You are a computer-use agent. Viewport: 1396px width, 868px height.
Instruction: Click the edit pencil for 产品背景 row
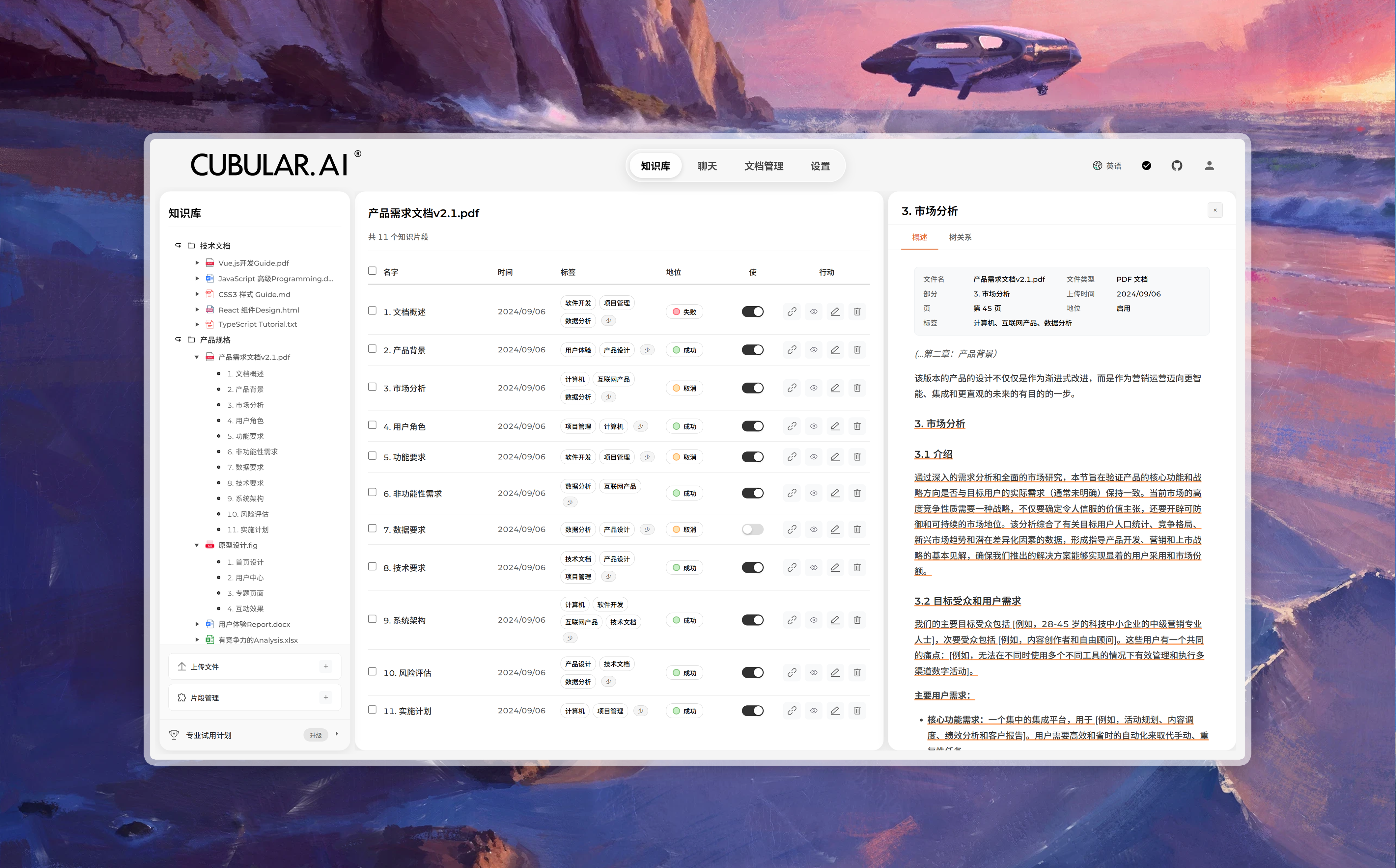point(835,350)
